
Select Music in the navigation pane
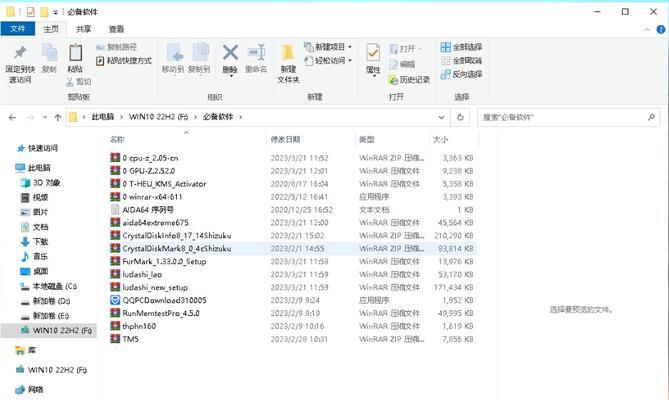[x=35, y=256]
